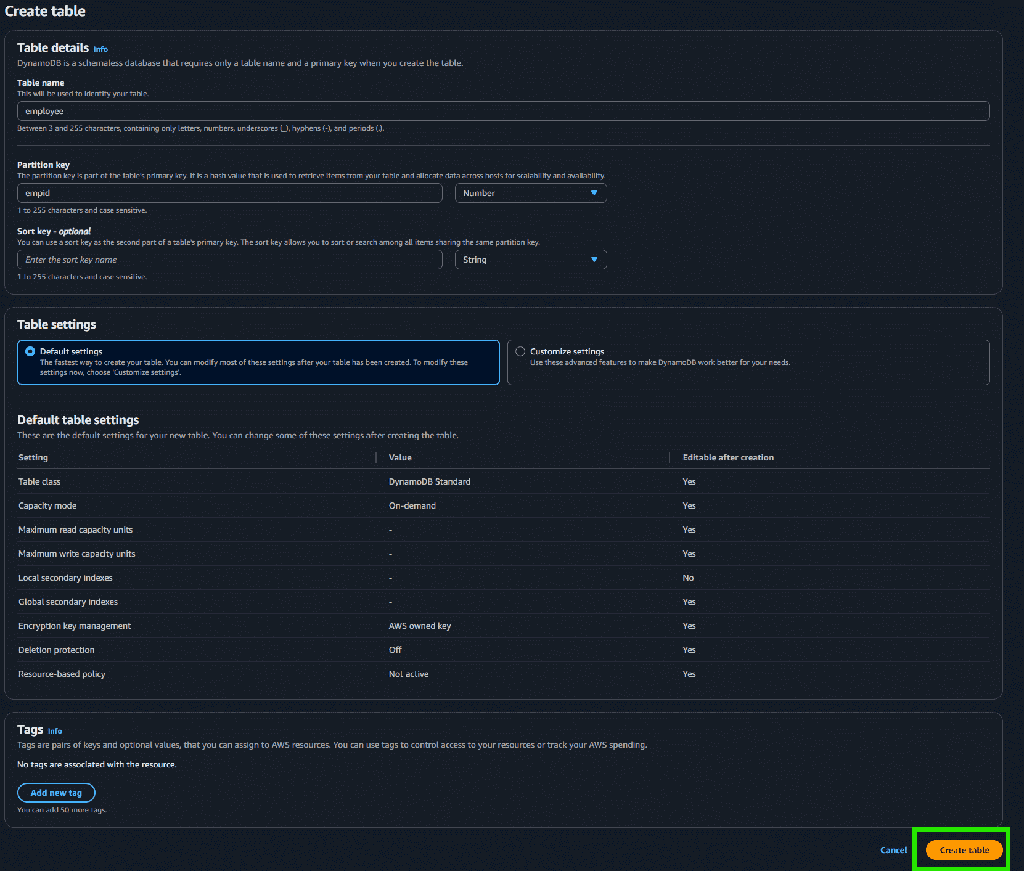Open the Table details Info link
The image size is (1024, 871).
(101, 49)
